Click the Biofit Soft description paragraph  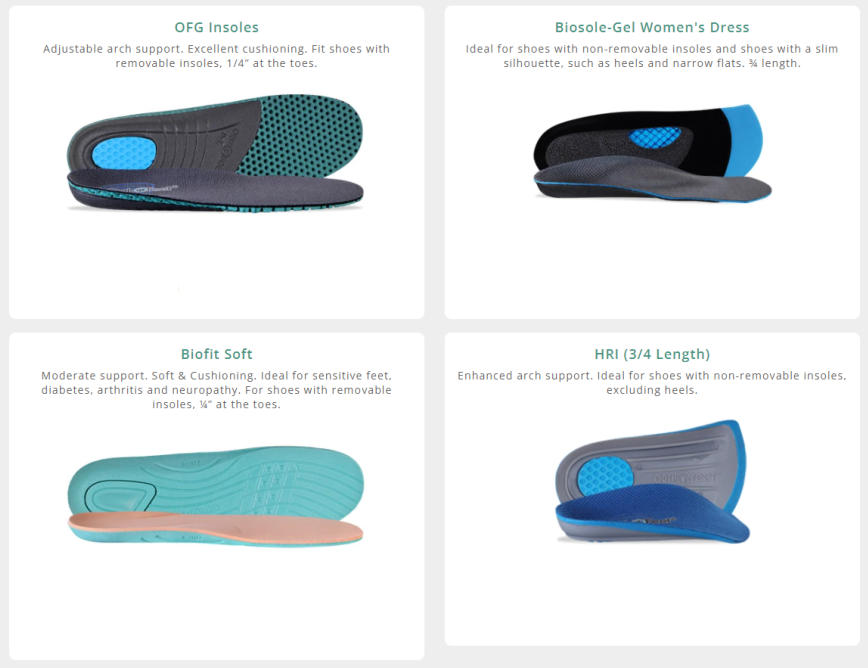coord(216,390)
